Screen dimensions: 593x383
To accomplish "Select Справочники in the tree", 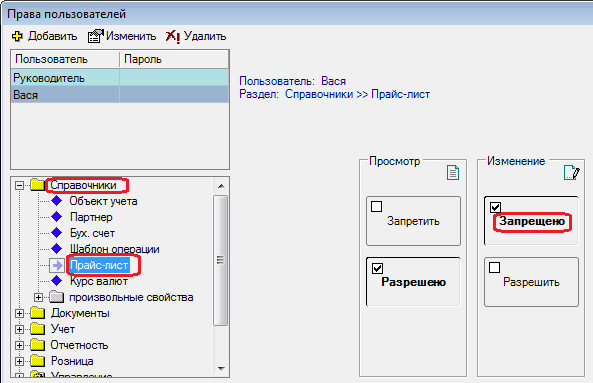I will [x=83, y=185].
